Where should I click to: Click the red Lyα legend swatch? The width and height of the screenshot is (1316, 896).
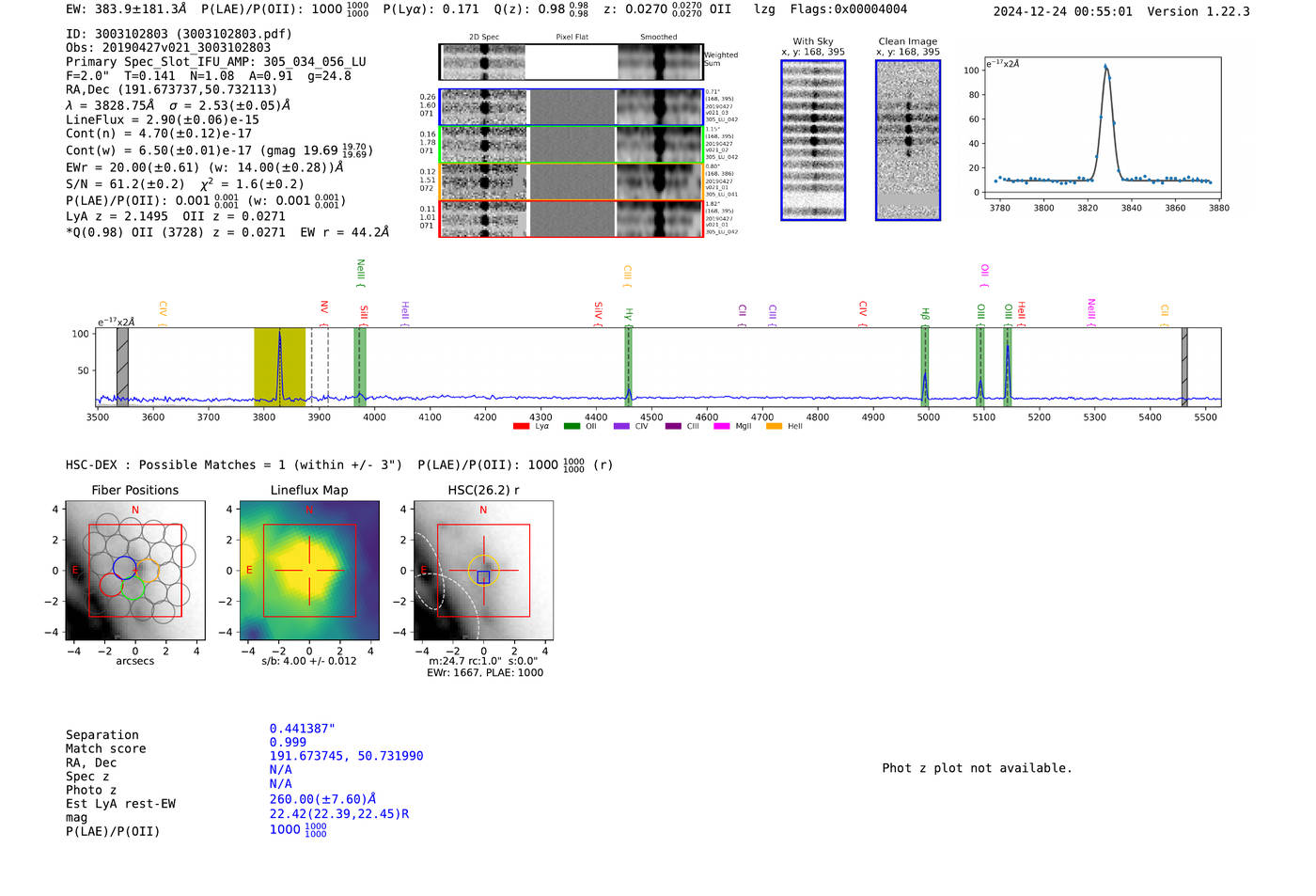click(x=521, y=426)
